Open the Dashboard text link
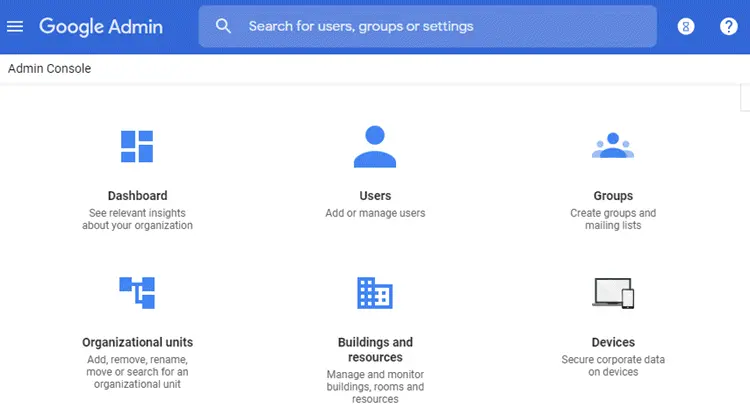 pyautogui.click(x=137, y=196)
